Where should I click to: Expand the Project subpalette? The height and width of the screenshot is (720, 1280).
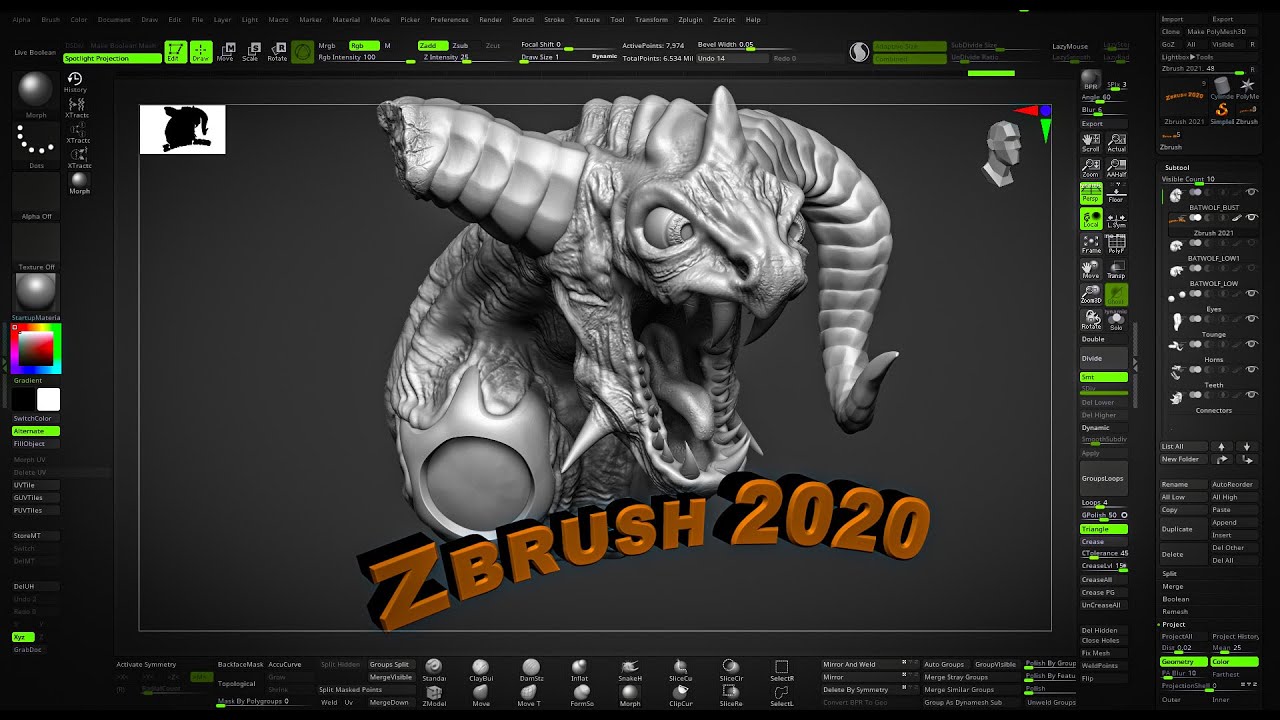[1174, 624]
